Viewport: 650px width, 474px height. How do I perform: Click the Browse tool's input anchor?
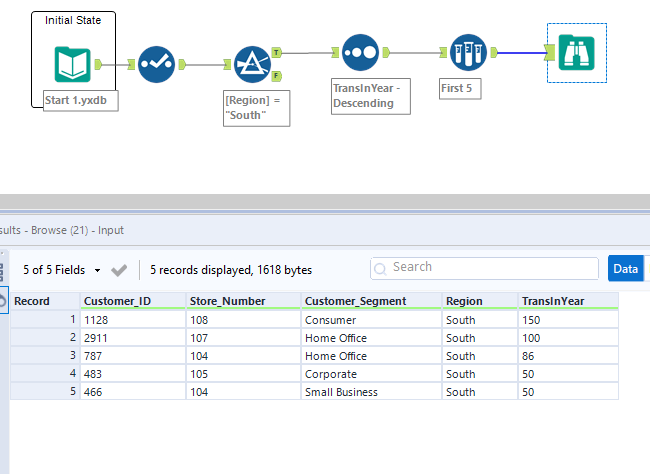click(x=550, y=53)
